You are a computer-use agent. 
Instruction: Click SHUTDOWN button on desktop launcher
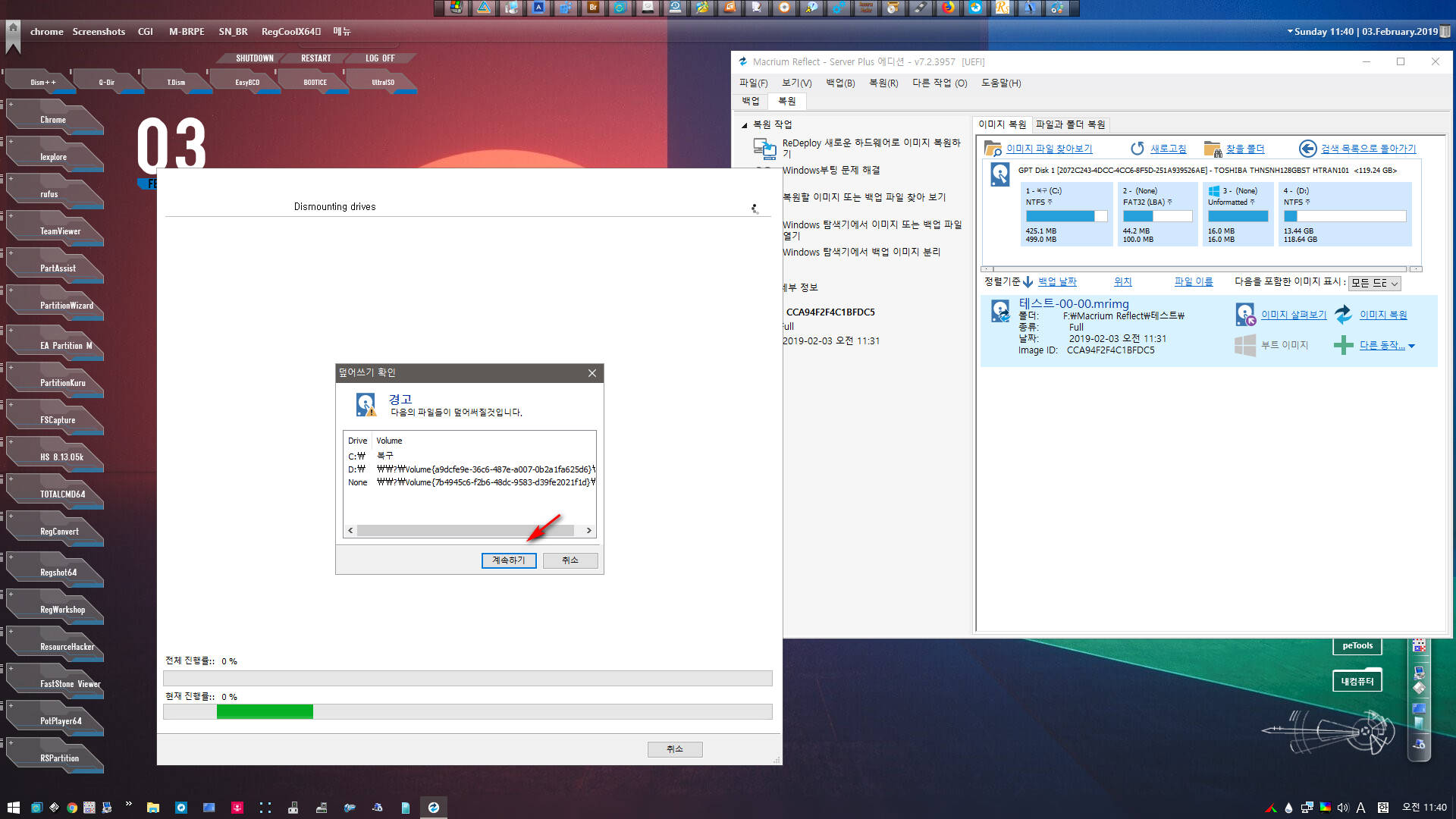(x=254, y=58)
